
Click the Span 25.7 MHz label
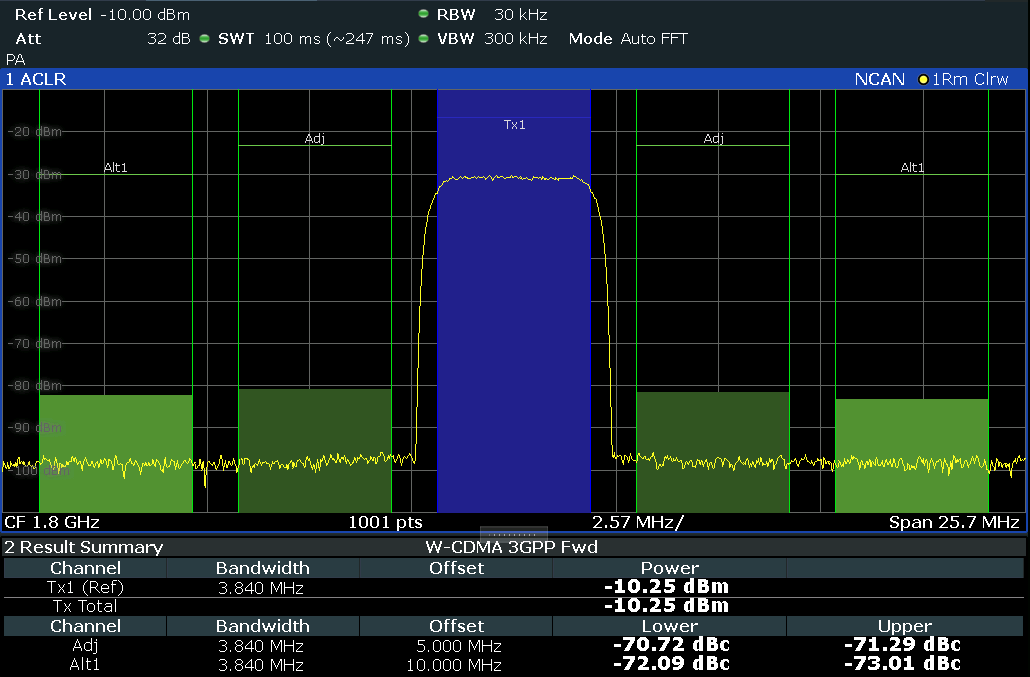click(953, 522)
